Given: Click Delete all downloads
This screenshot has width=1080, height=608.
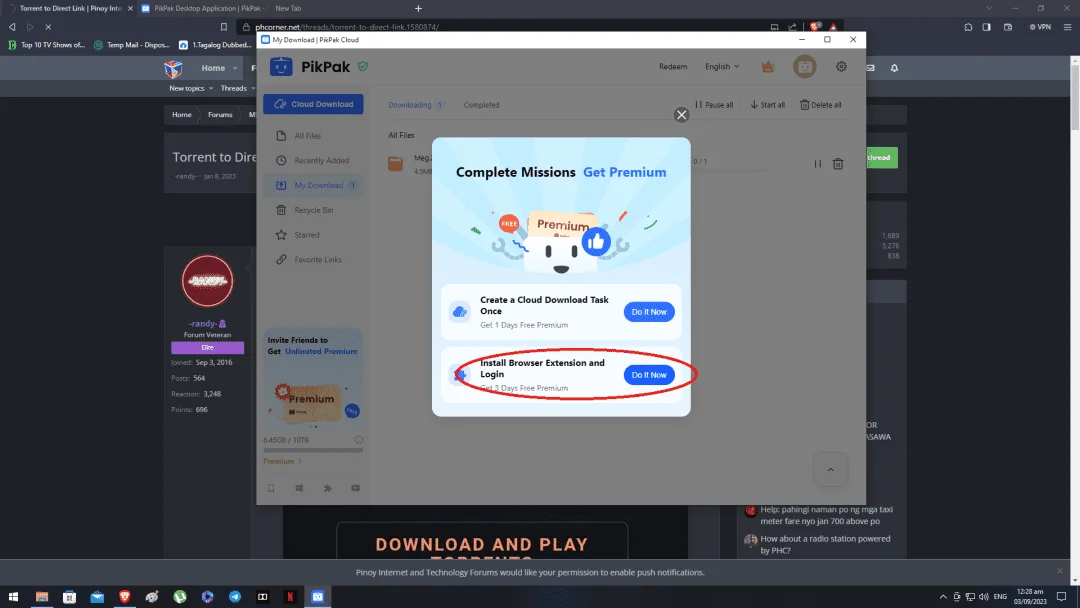Looking at the screenshot, I should [820, 105].
